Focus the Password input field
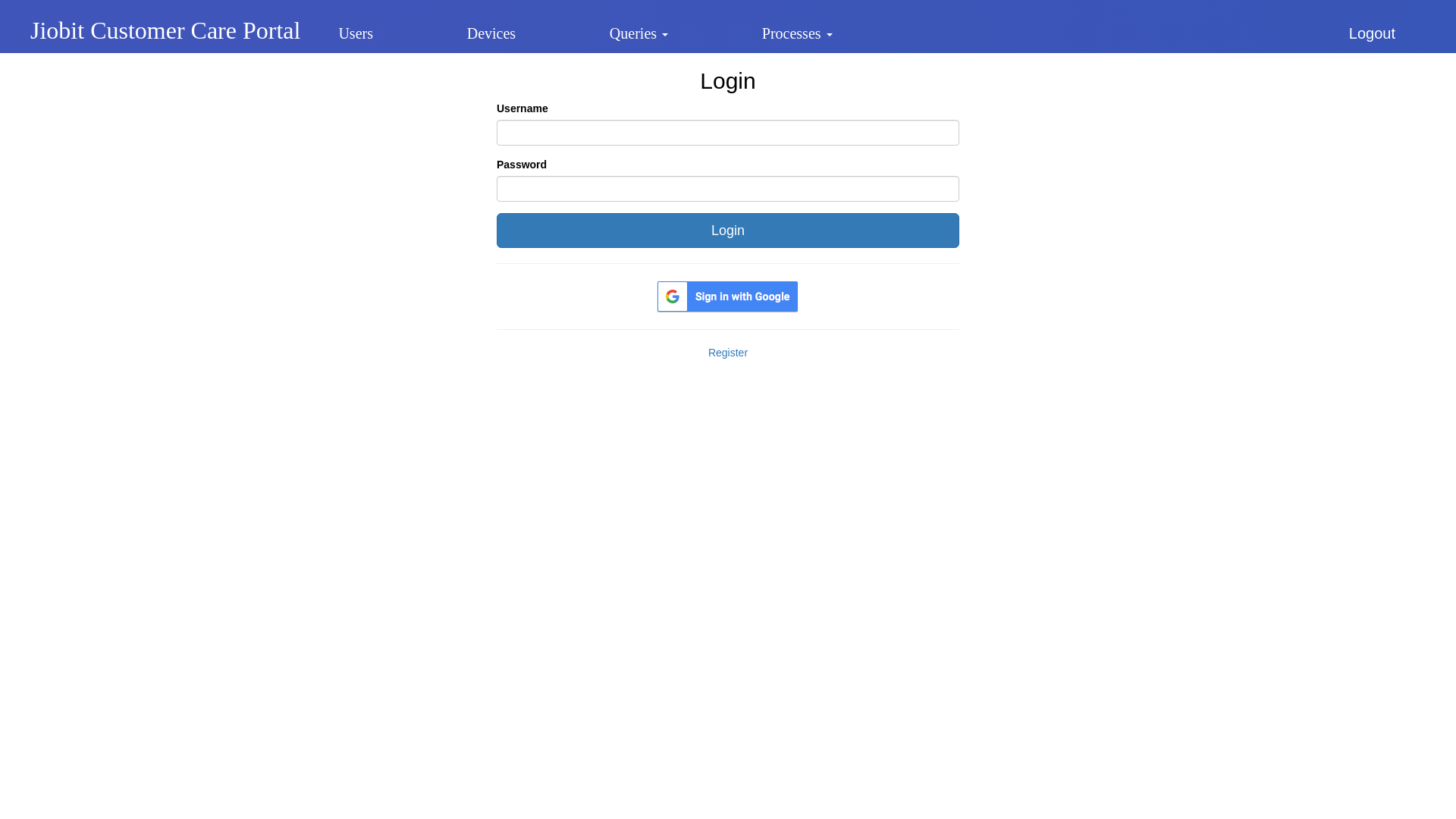 point(728,189)
